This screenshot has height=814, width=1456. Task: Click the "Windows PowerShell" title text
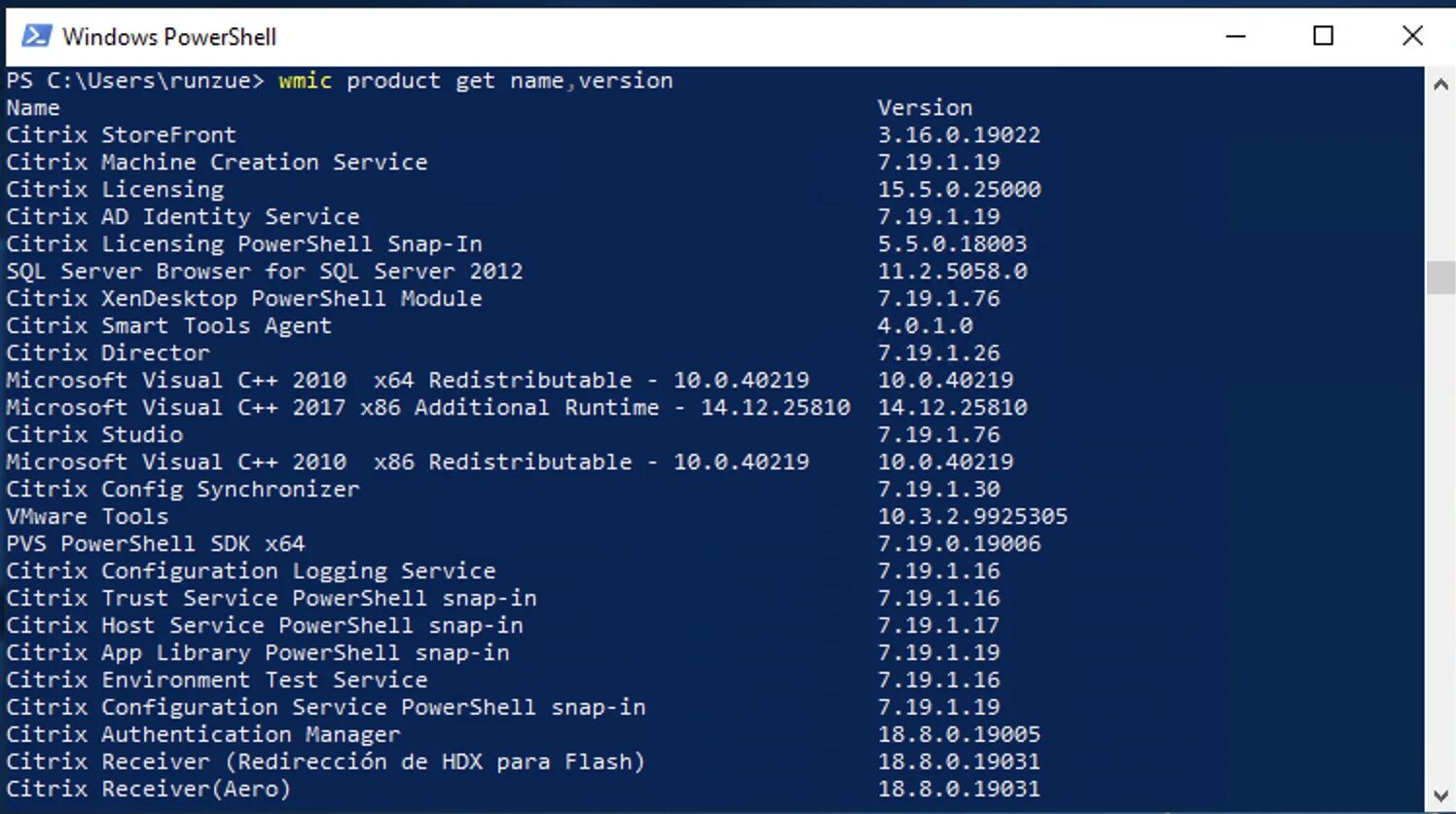click(169, 37)
